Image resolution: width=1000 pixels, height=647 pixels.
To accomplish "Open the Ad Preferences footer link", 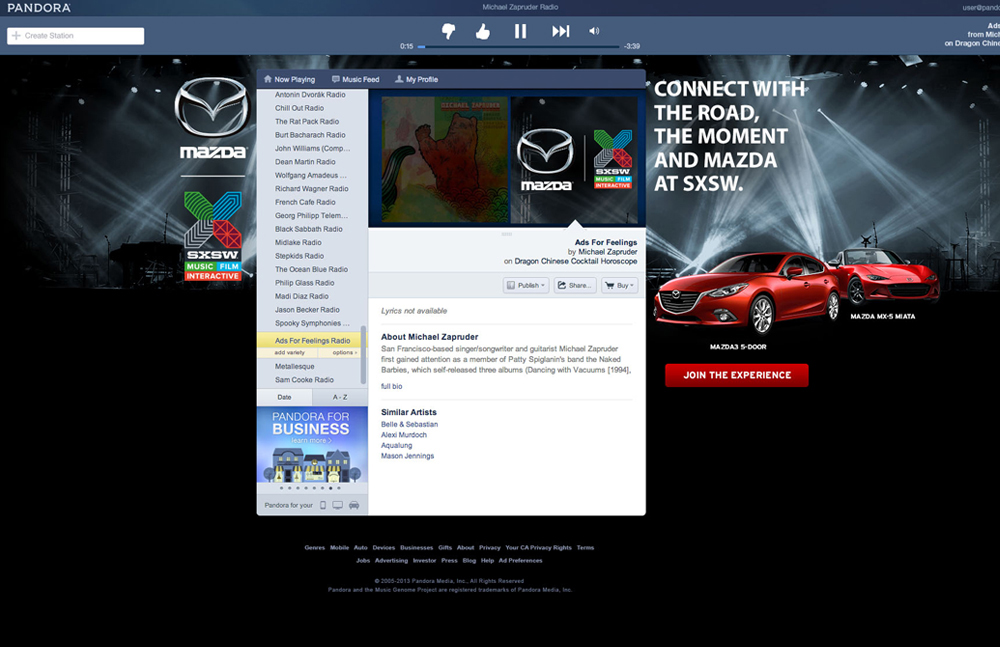I will (520, 560).
